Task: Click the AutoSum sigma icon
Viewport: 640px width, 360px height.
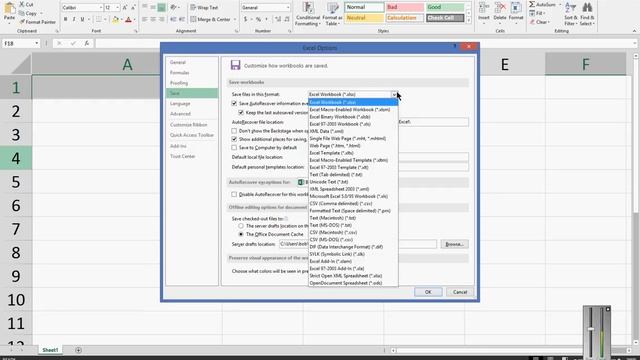Action: click(x=532, y=4)
